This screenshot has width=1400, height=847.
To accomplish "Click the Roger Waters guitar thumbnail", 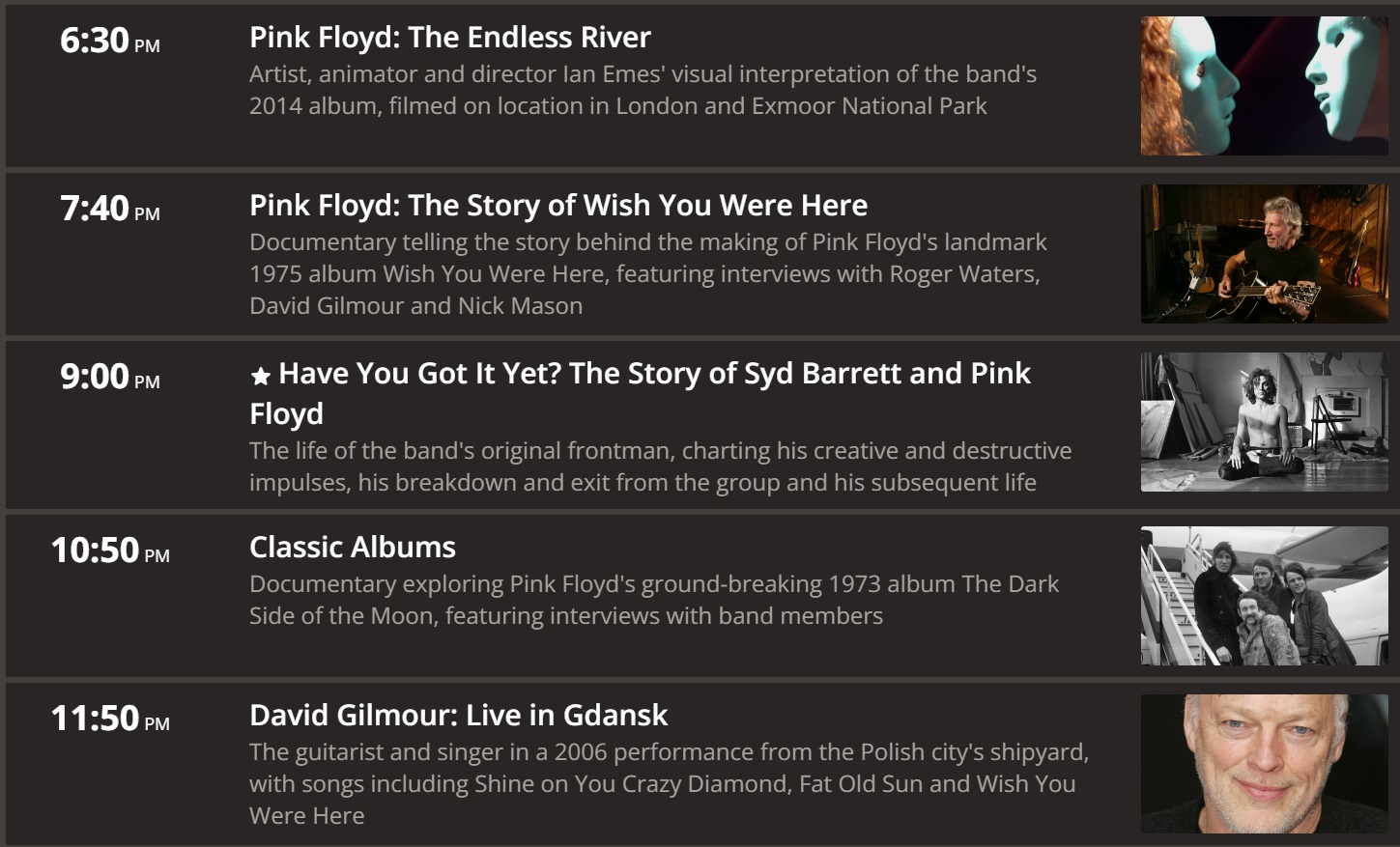I will pos(1264,254).
